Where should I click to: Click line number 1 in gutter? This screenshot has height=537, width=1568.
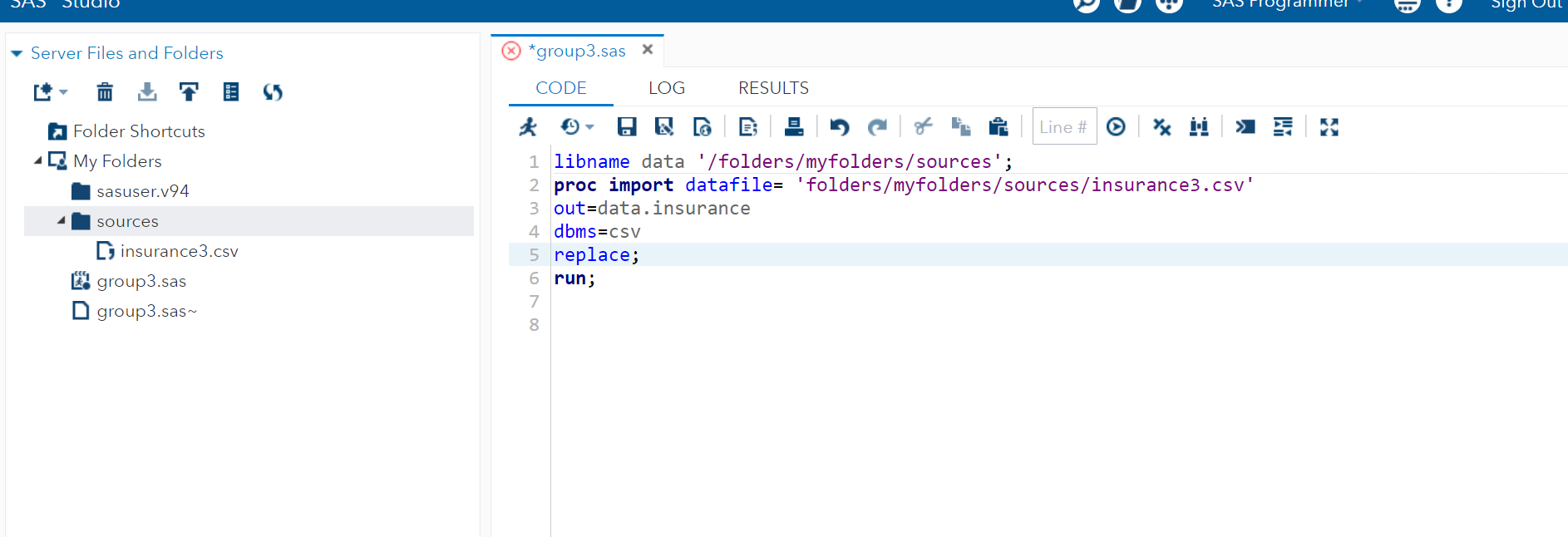(x=534, y=161)
